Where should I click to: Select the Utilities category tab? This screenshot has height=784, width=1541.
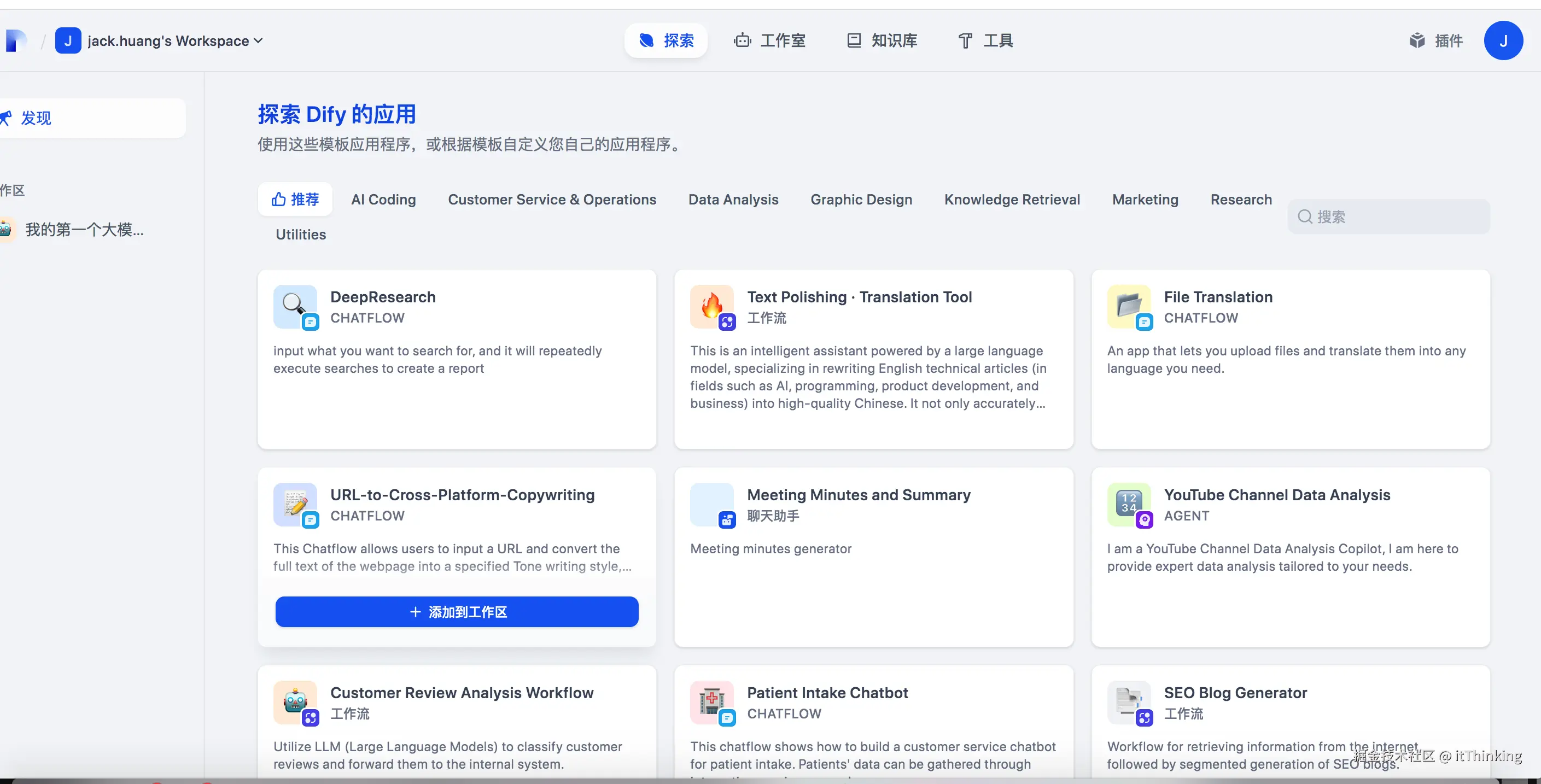tap(300, 235)
